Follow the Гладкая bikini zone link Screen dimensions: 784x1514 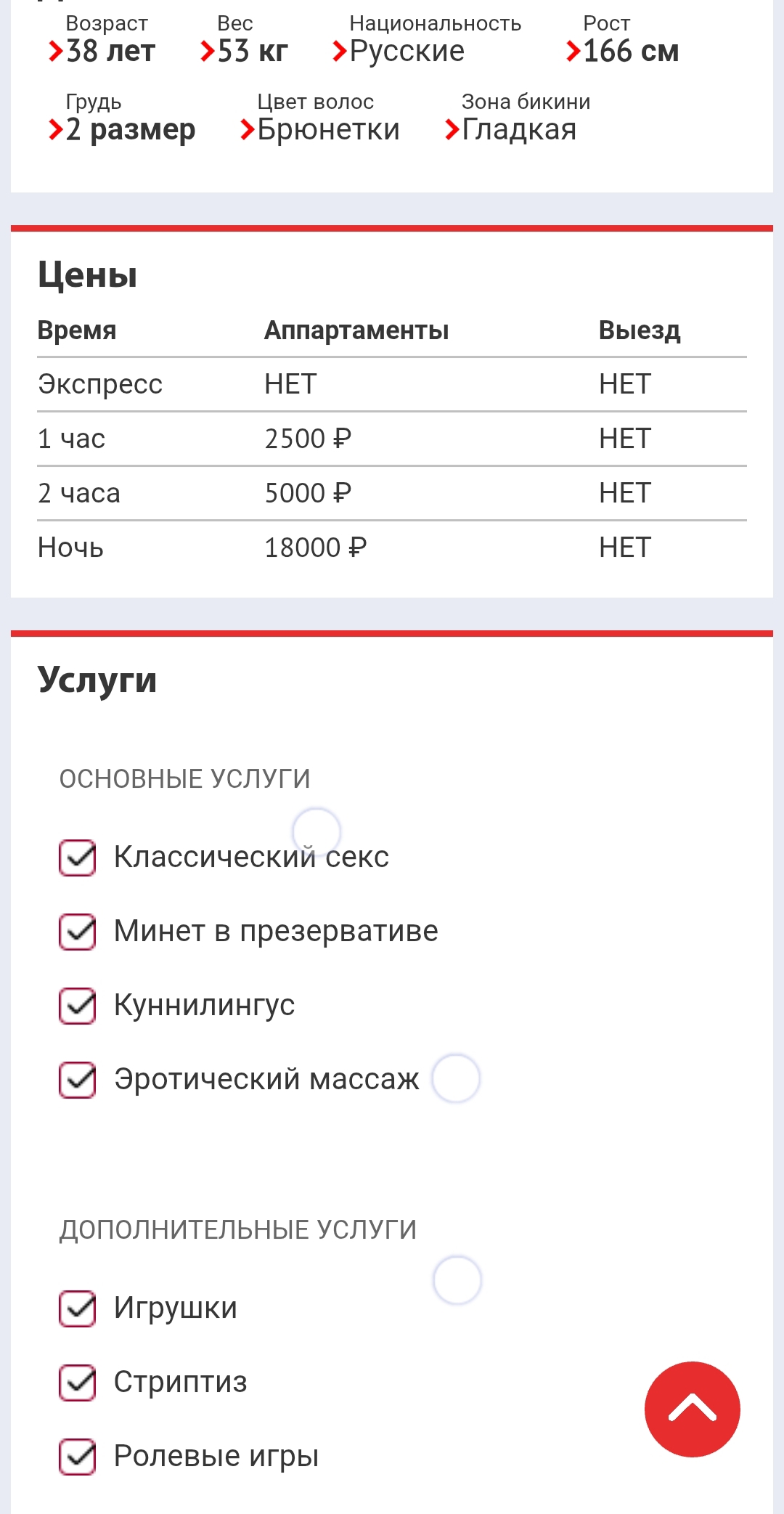click(x=519, y=130)
